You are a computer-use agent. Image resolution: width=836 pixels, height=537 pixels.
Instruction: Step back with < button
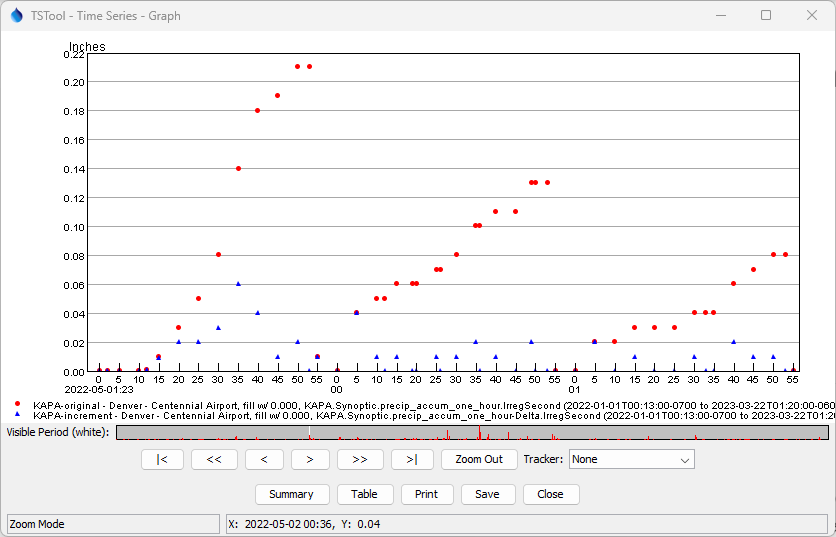(264, 459)
